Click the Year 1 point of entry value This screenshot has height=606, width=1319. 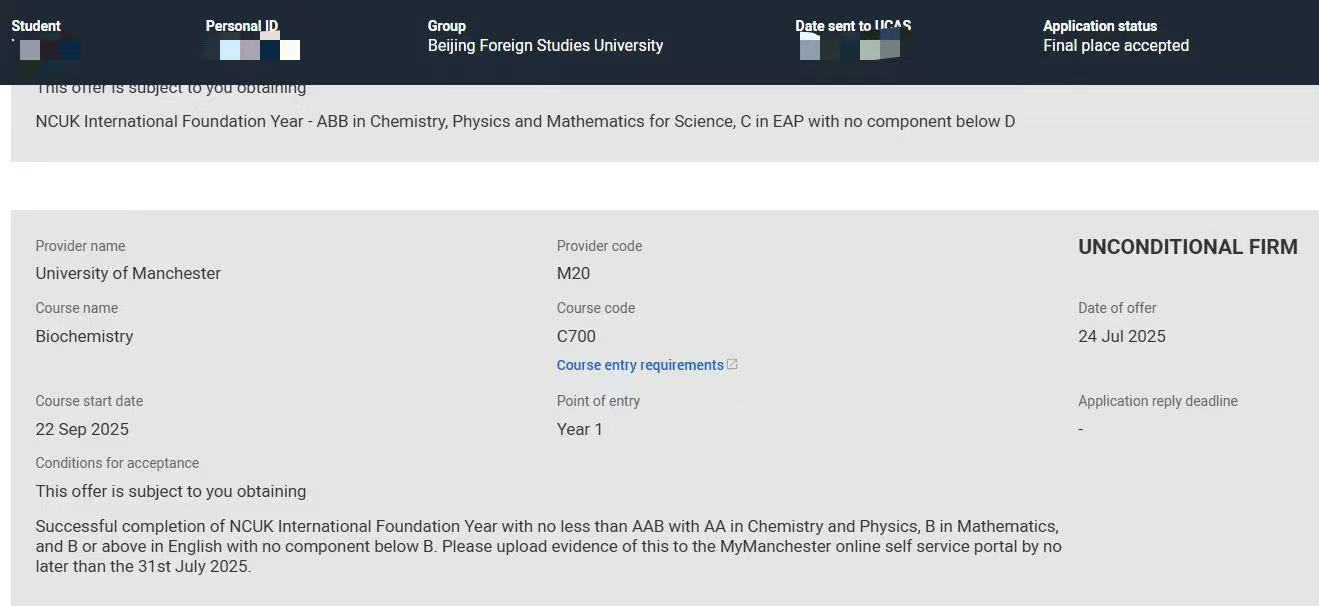579,429
